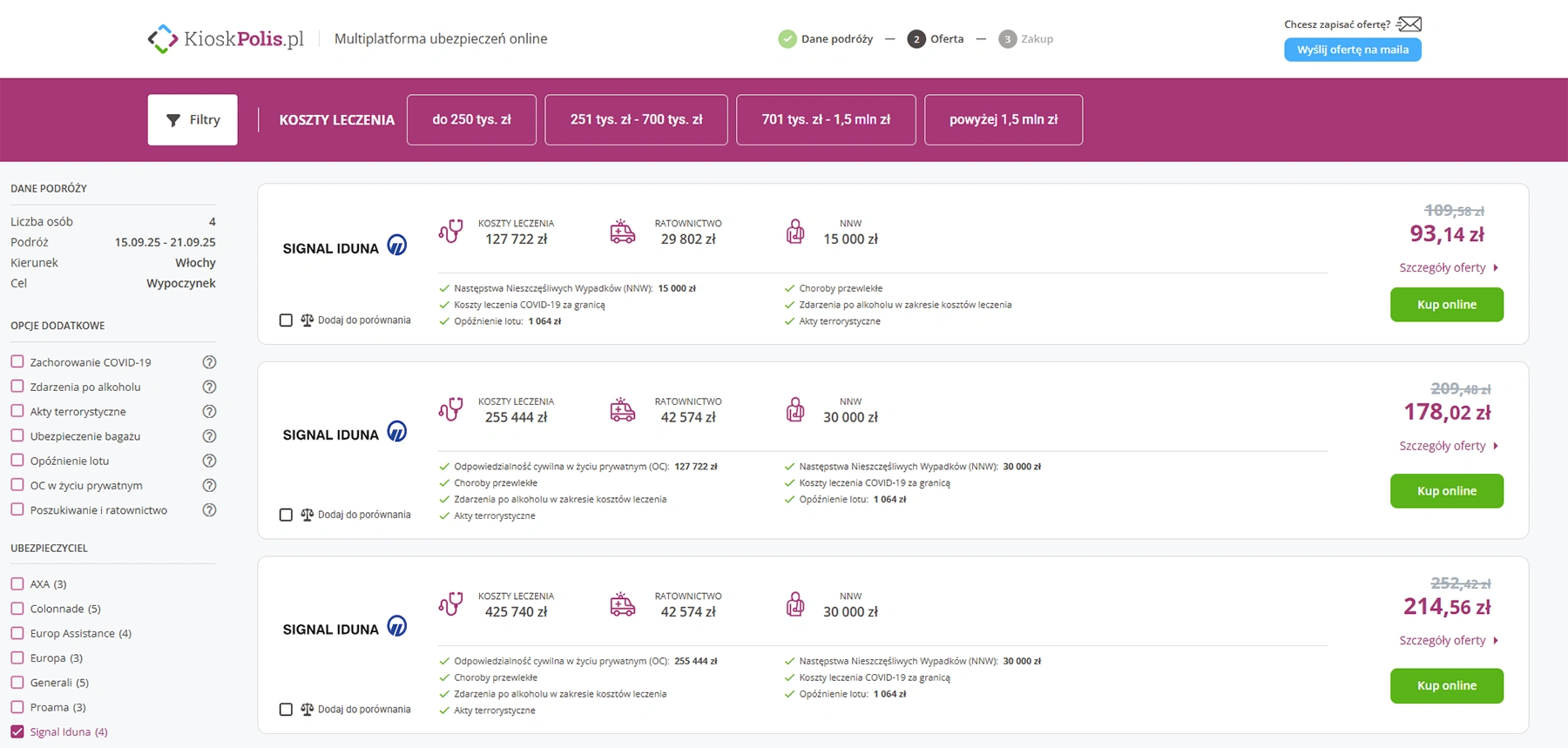Click the step 3 Zakup circle

click(1007, 39)
